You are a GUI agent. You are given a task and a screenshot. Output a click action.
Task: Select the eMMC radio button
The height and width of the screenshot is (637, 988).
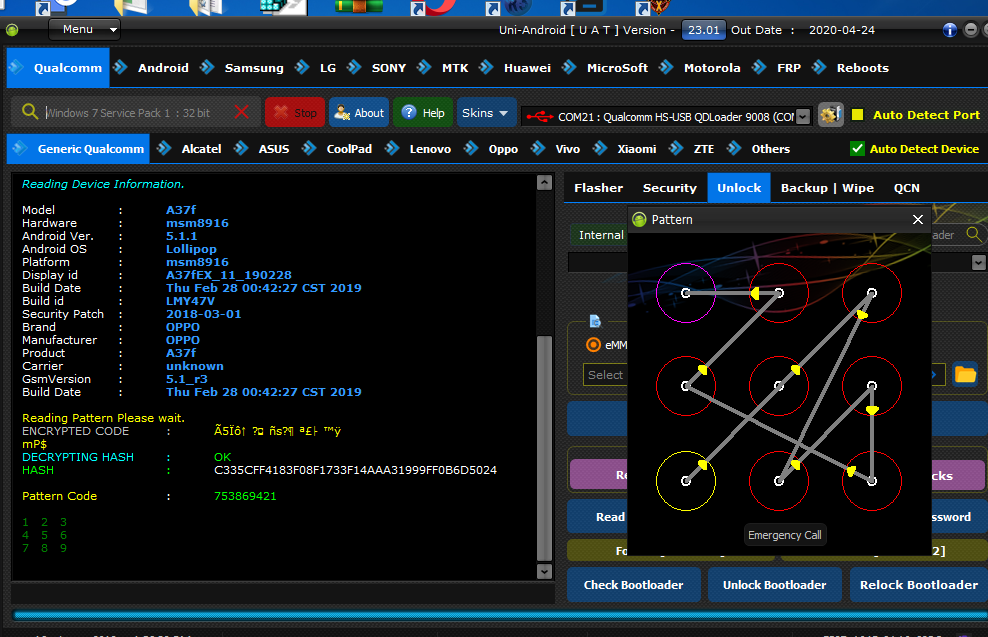(x=593, y=345)
